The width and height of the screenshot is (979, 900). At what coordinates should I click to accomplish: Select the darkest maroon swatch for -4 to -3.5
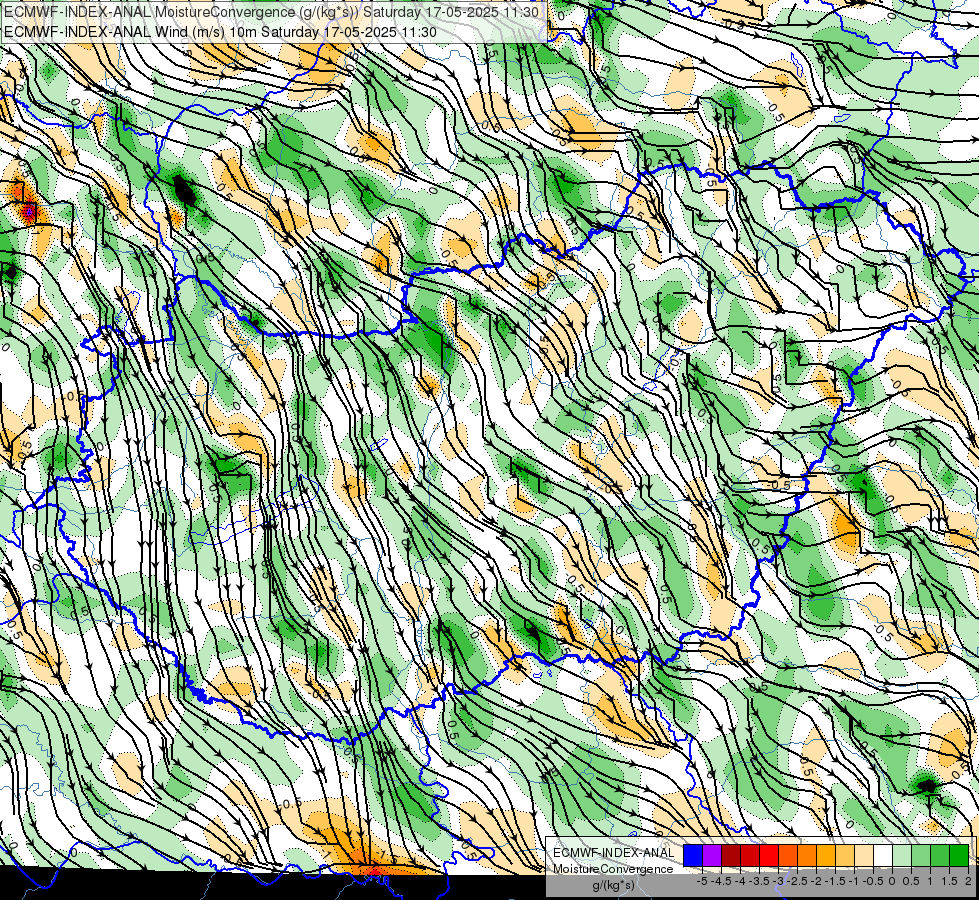tap(731, 856)
